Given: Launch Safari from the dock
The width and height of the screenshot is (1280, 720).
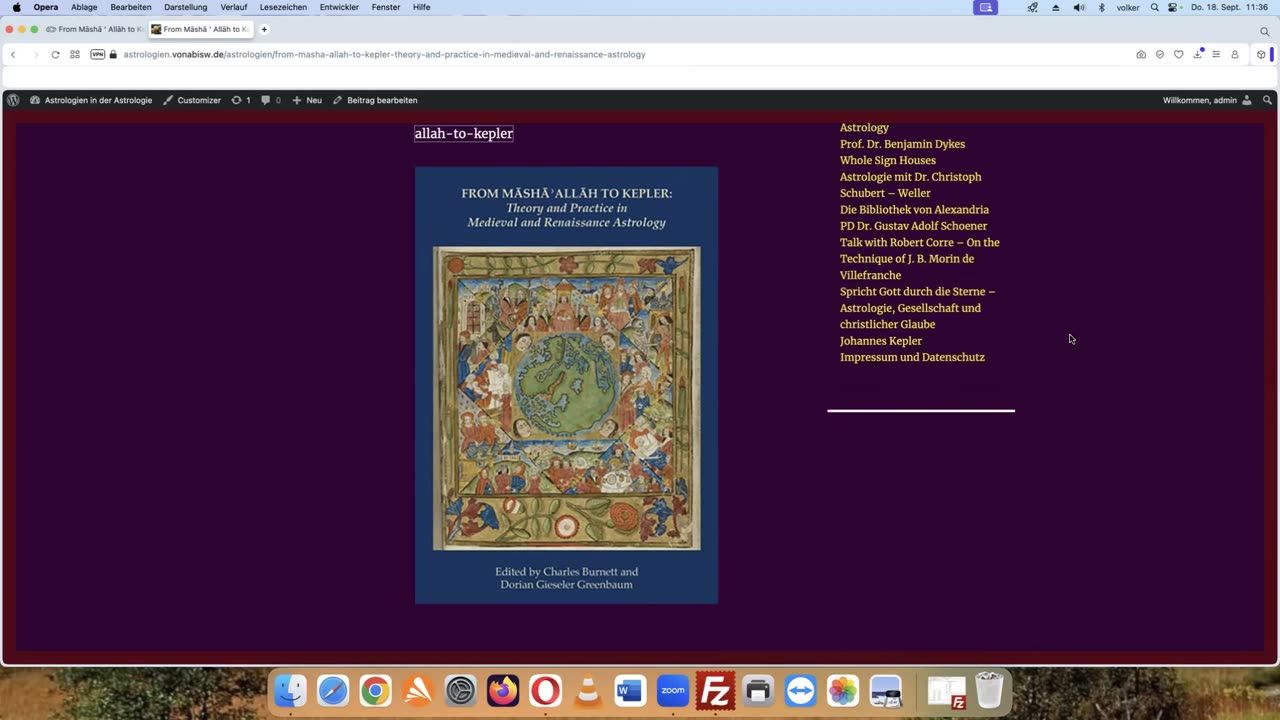Looking at the screenshot, I should (x=333, y=690).
